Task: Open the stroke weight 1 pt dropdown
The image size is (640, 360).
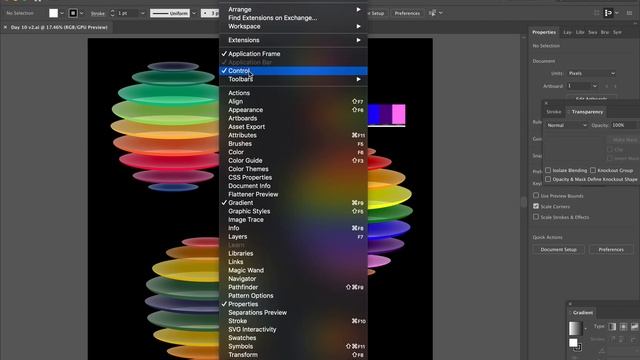Action: 142,13
